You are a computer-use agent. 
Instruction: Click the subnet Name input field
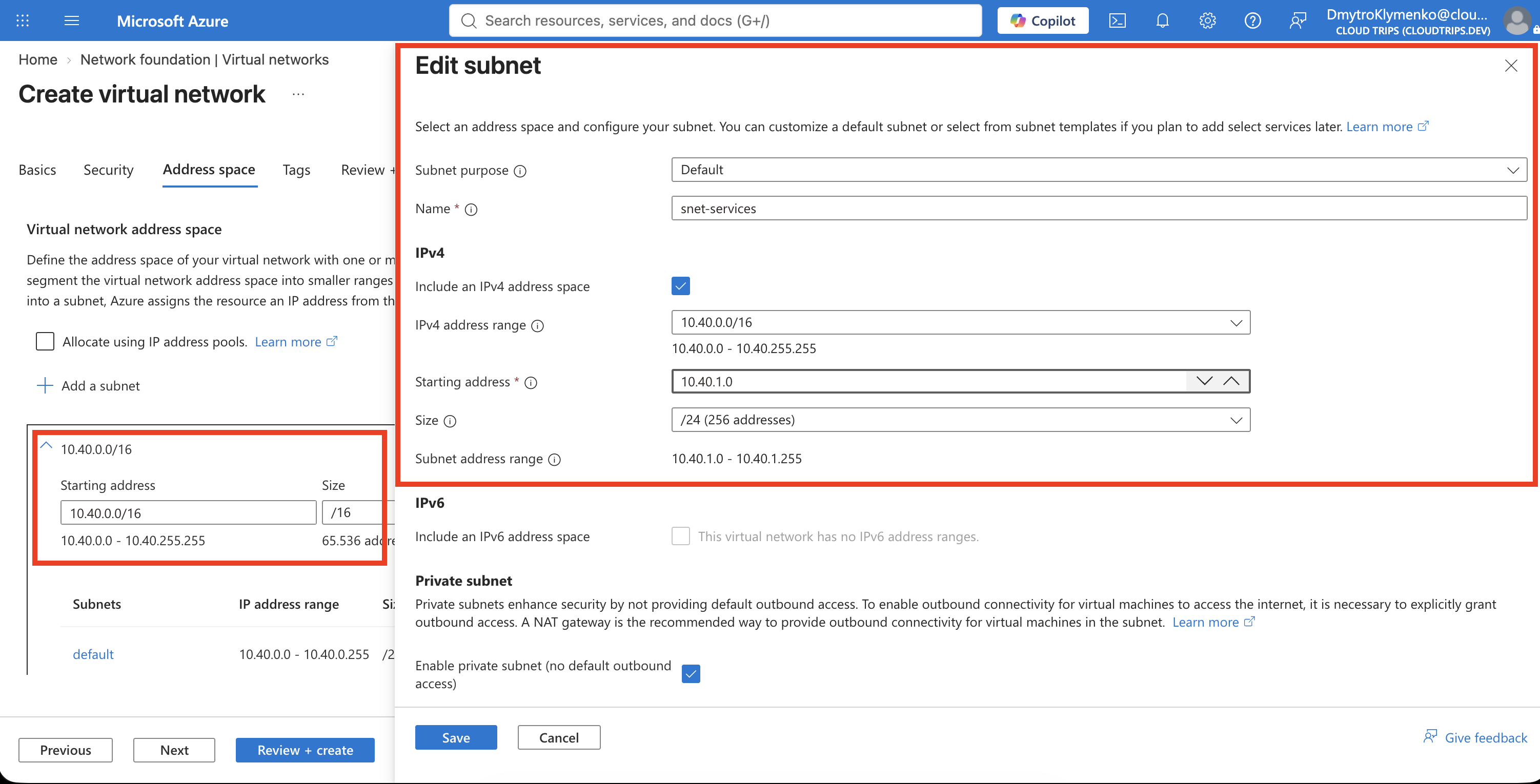click(x=1099, y=208)
